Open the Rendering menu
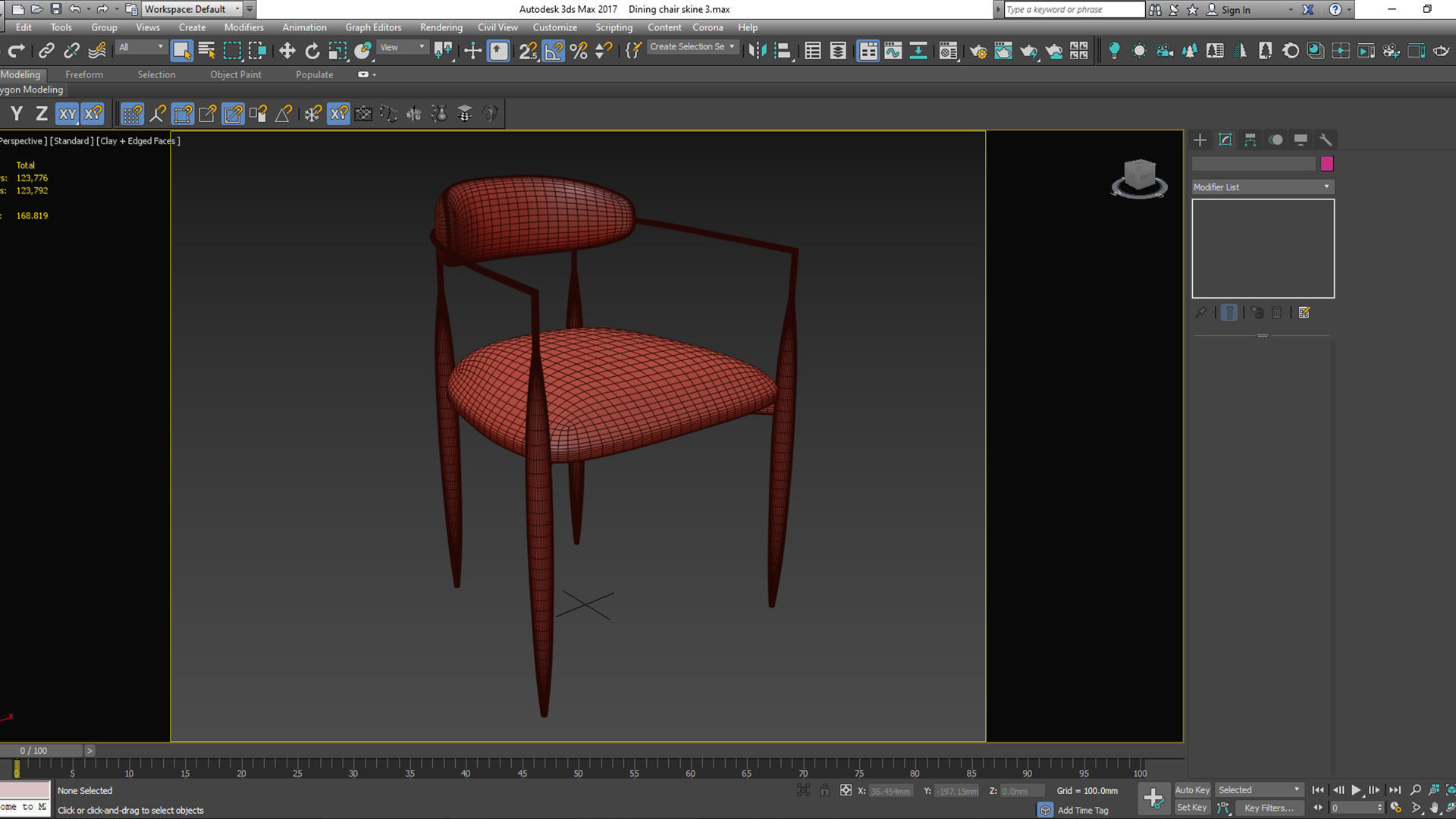Screen dimensions: 1456x819 [441, 27]
